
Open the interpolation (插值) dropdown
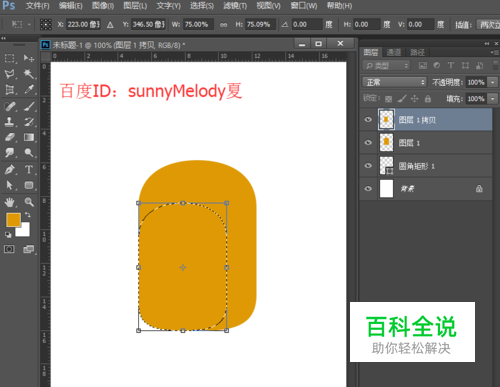(488, 24)
